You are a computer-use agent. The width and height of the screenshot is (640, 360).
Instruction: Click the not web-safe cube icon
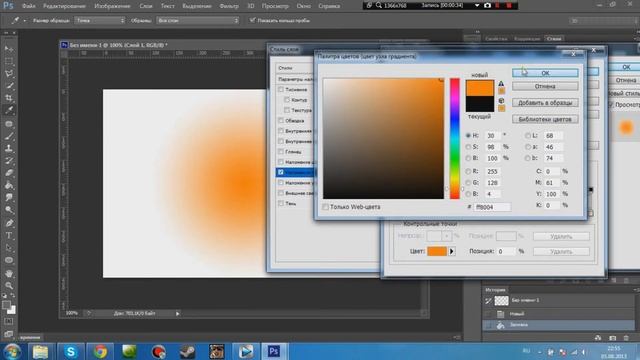pyautogui.click(x=501, y=100)
